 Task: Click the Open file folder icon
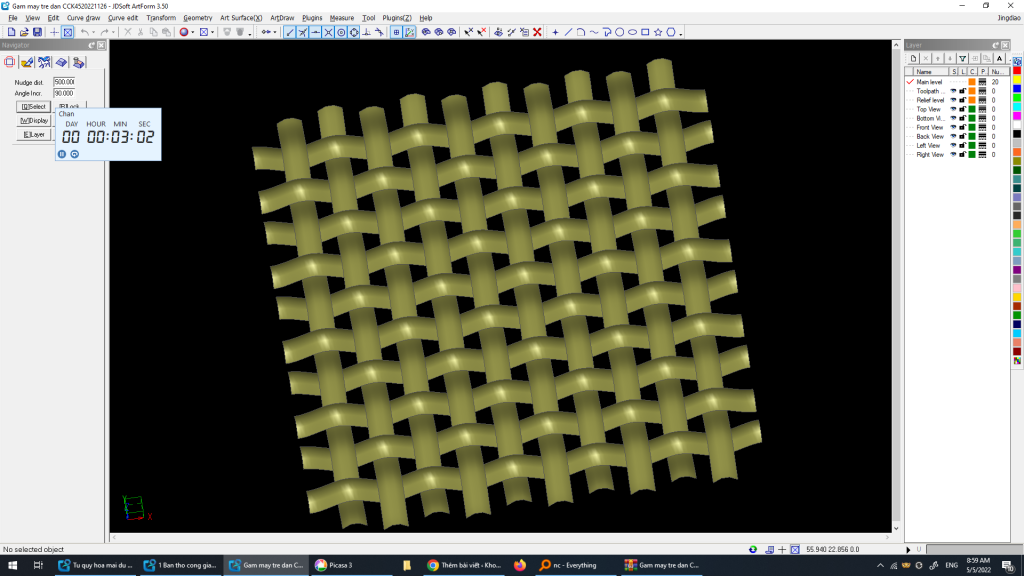point(24,32)
